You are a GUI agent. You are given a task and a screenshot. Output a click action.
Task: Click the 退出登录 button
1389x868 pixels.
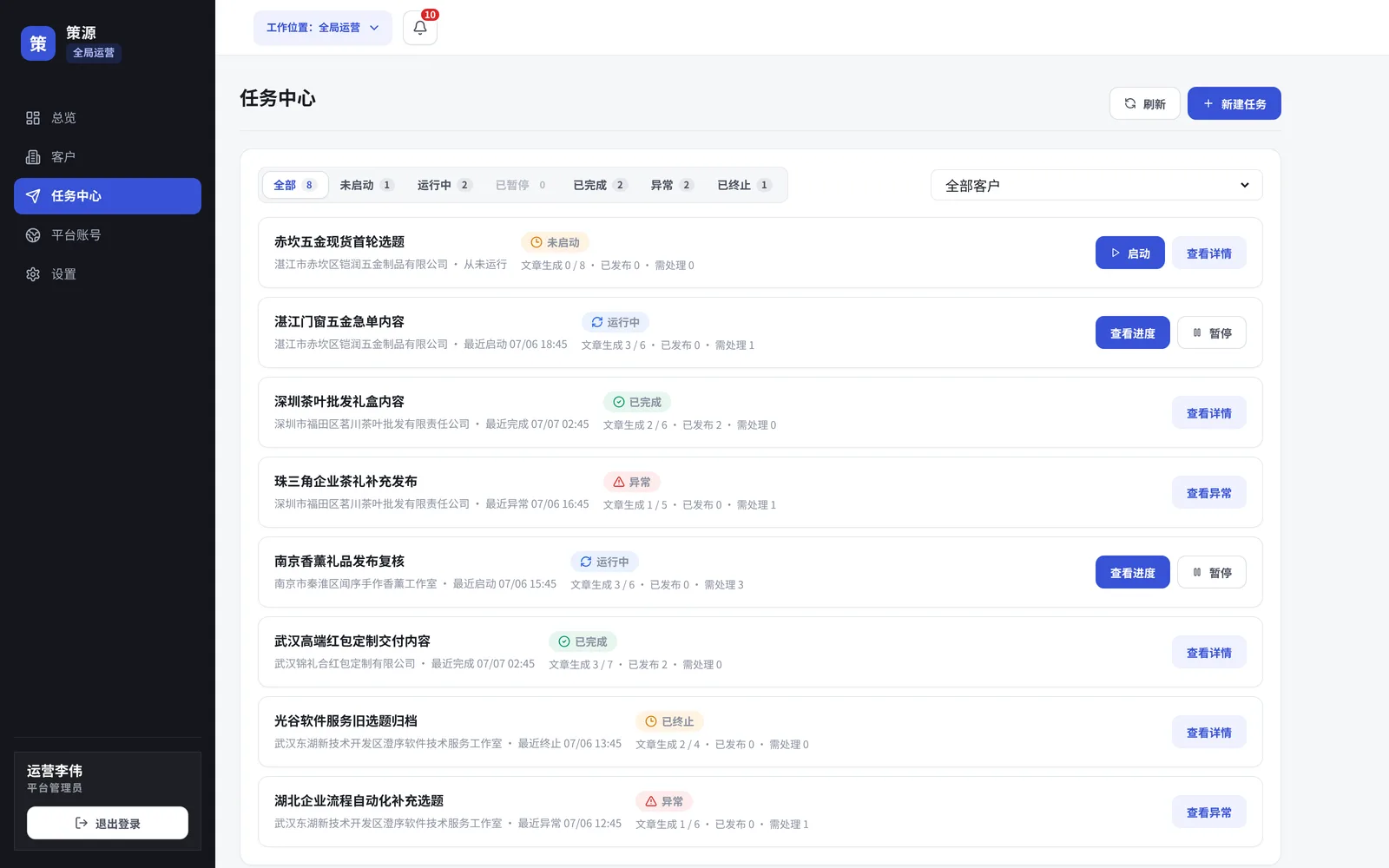click(108, 823)
